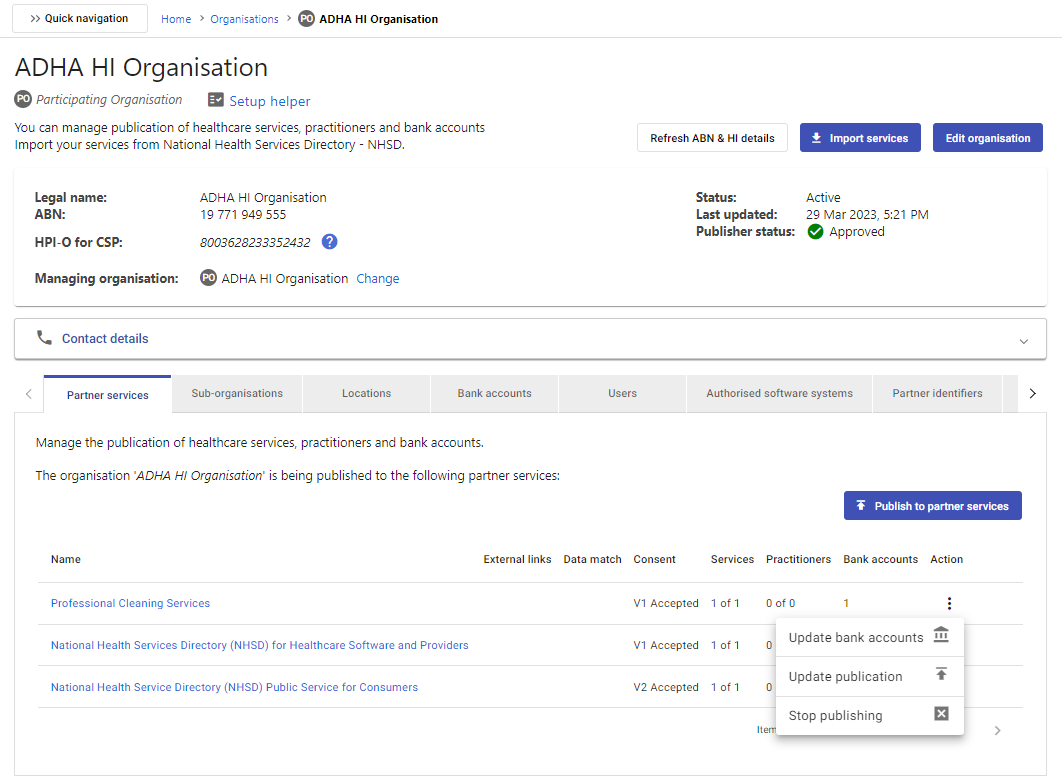
Task: Click the ADHA HI Organisation page heading
Action: tap(142, 68)
